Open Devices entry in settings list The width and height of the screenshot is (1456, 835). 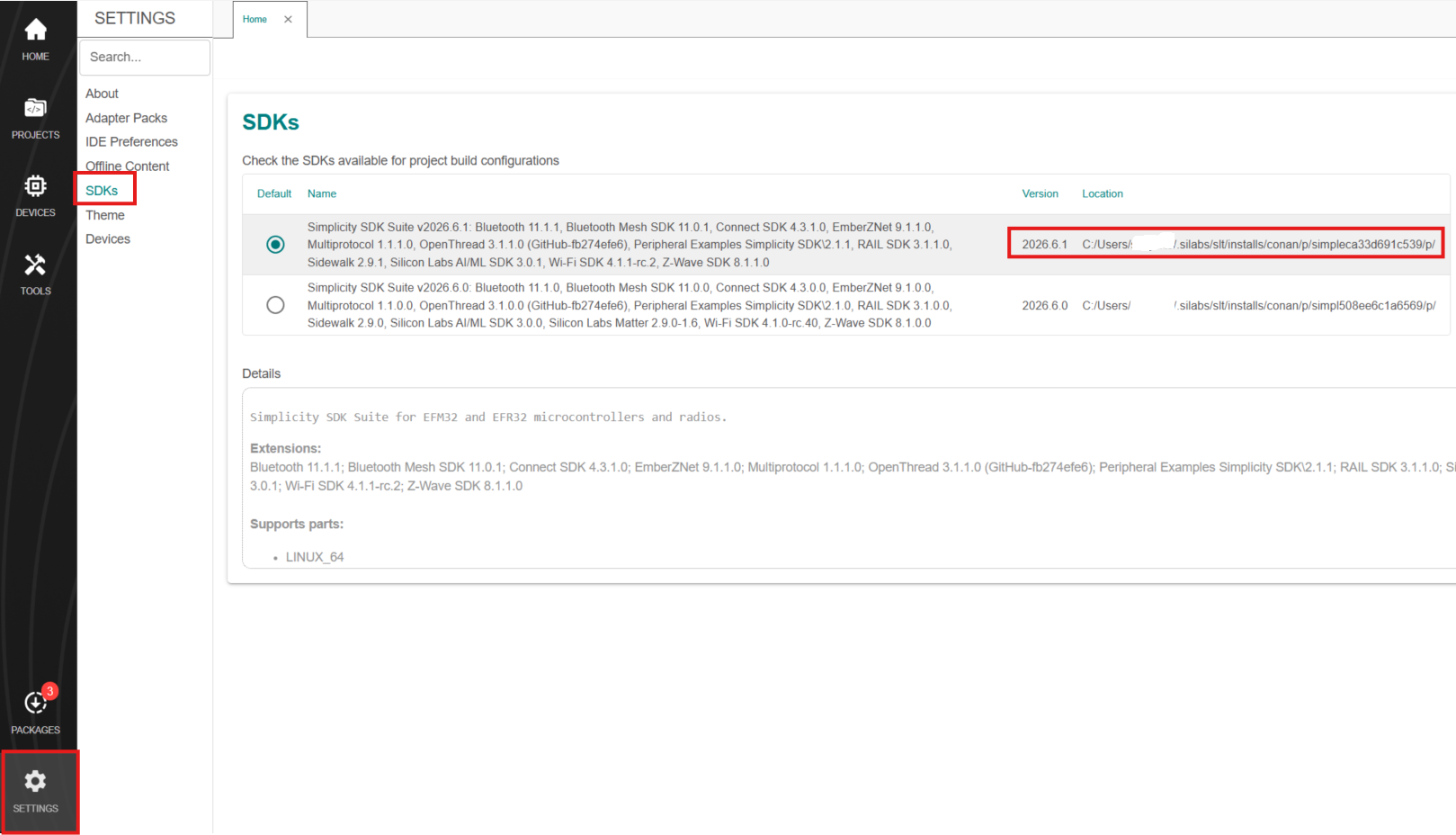tap(108, 239)
